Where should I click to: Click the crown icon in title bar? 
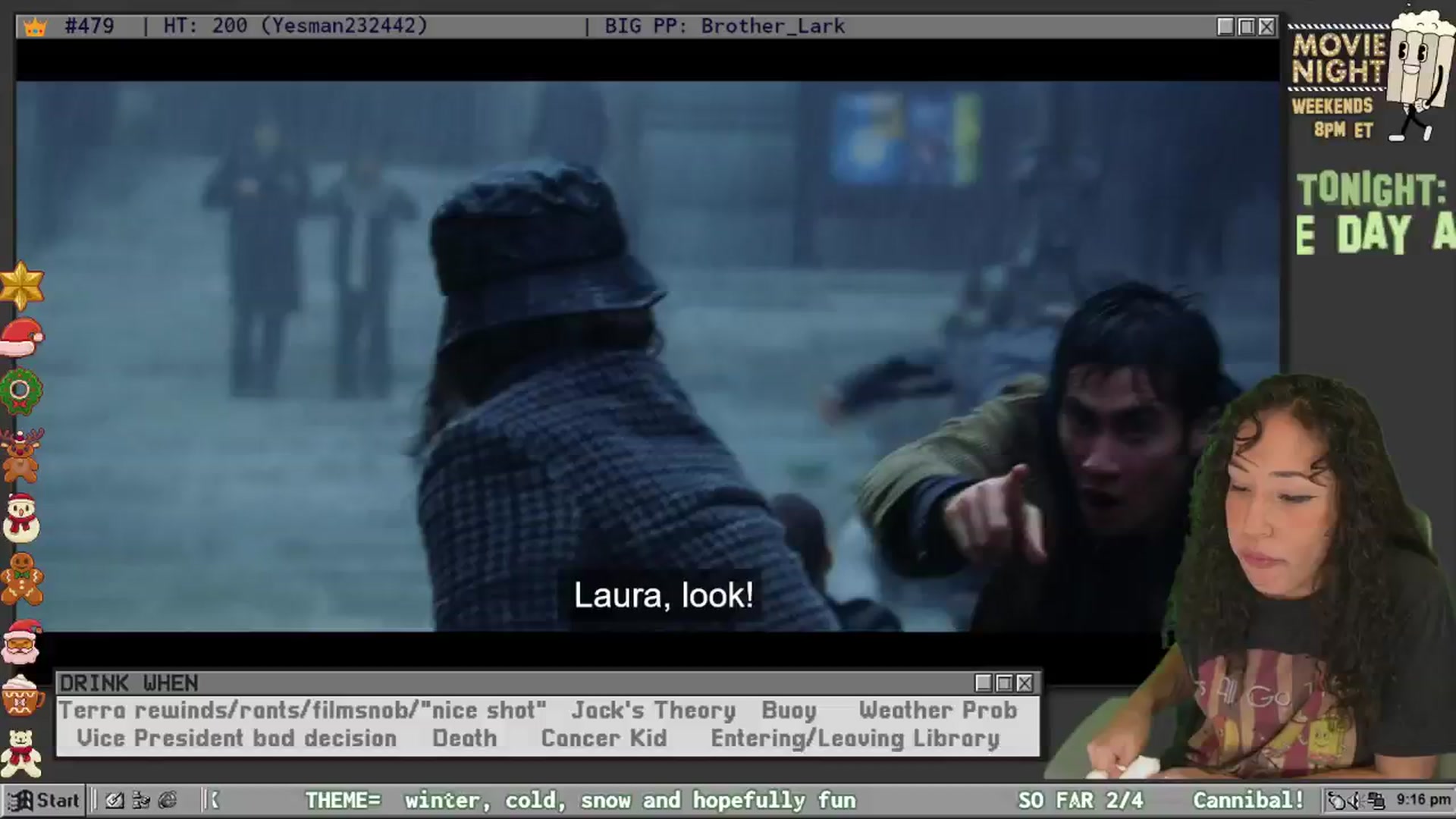(x=35, y=27)
